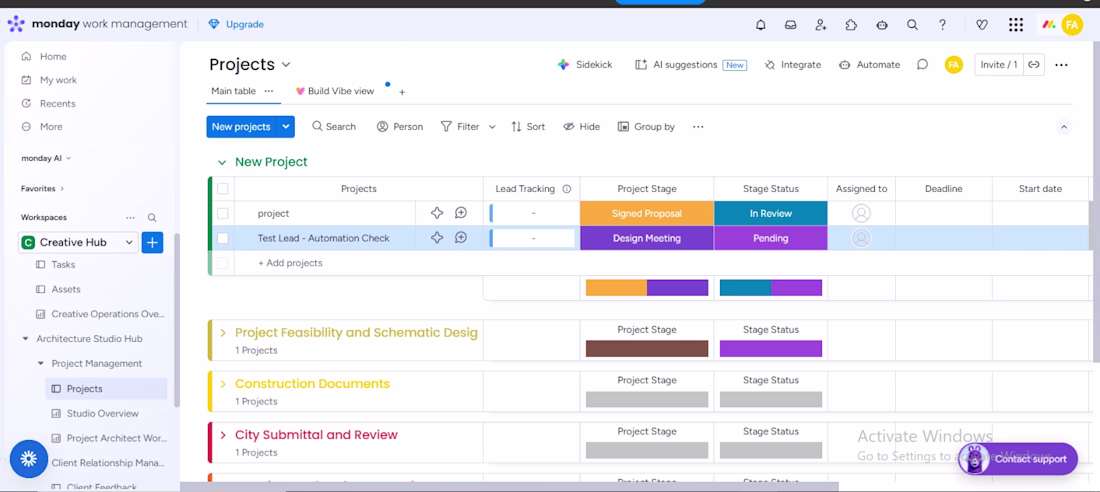The height and width of the screenshot is (492, 1100).
Task: Add a new view with the plus tab
Action: coord(402,92)
